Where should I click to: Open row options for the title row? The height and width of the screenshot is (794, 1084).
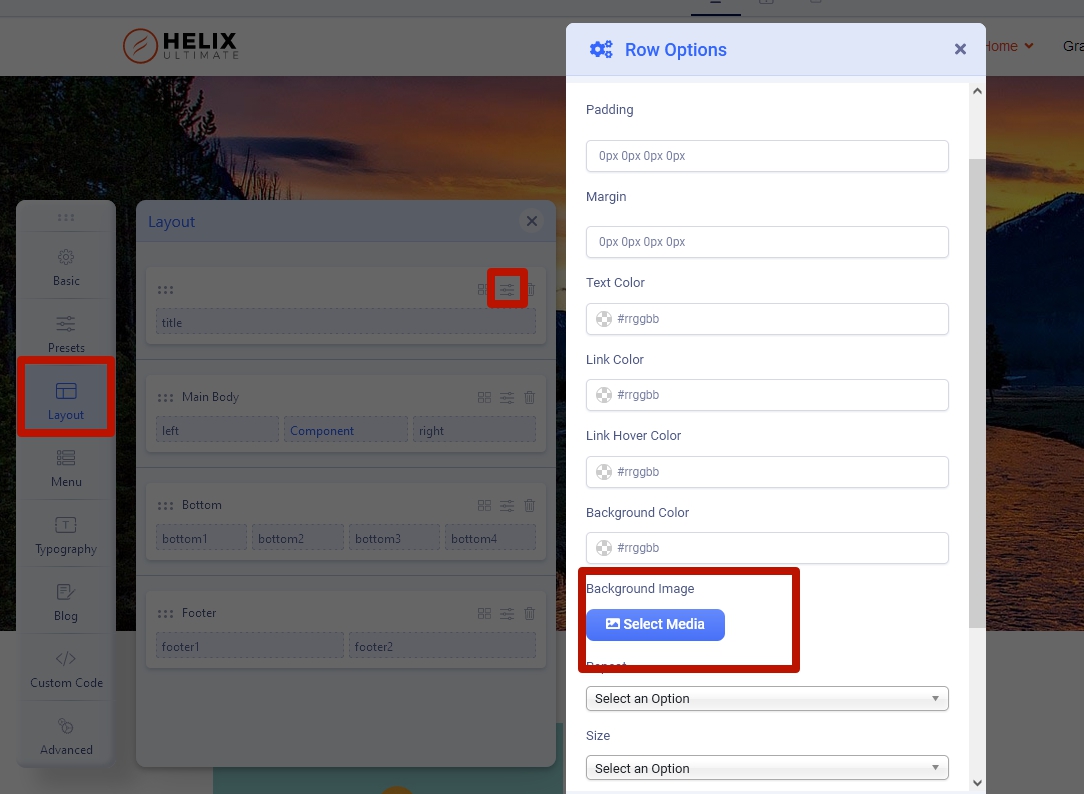point(507,290)
